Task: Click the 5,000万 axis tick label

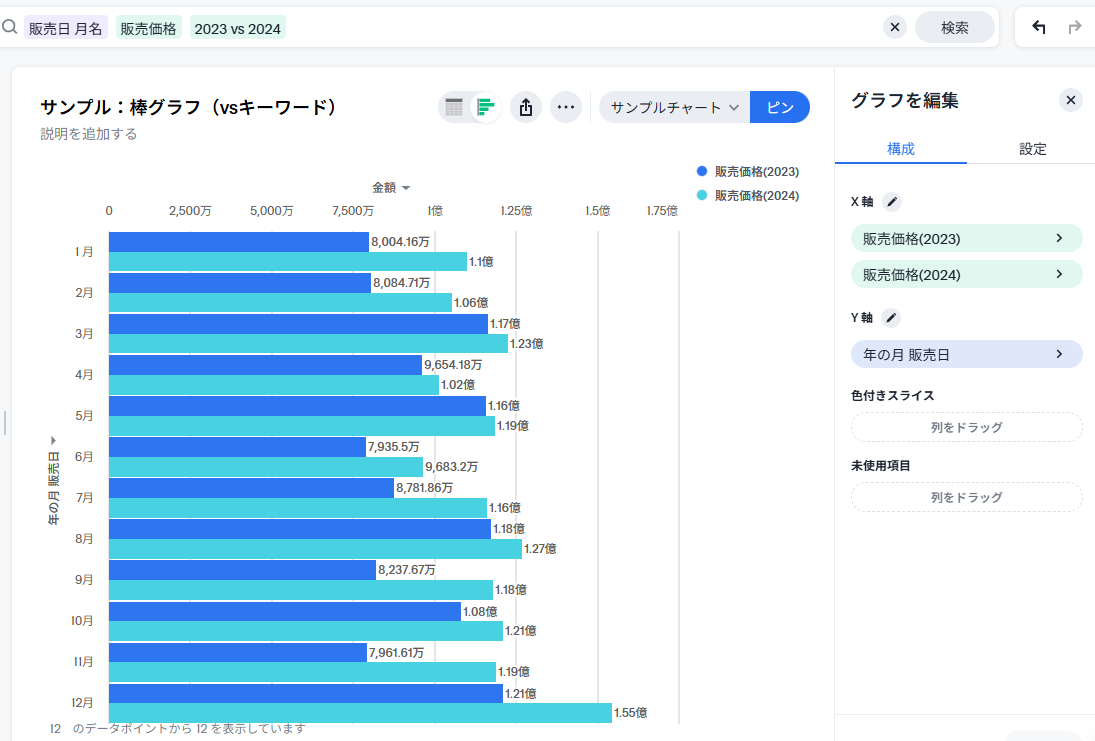Action: coord(272,210)
